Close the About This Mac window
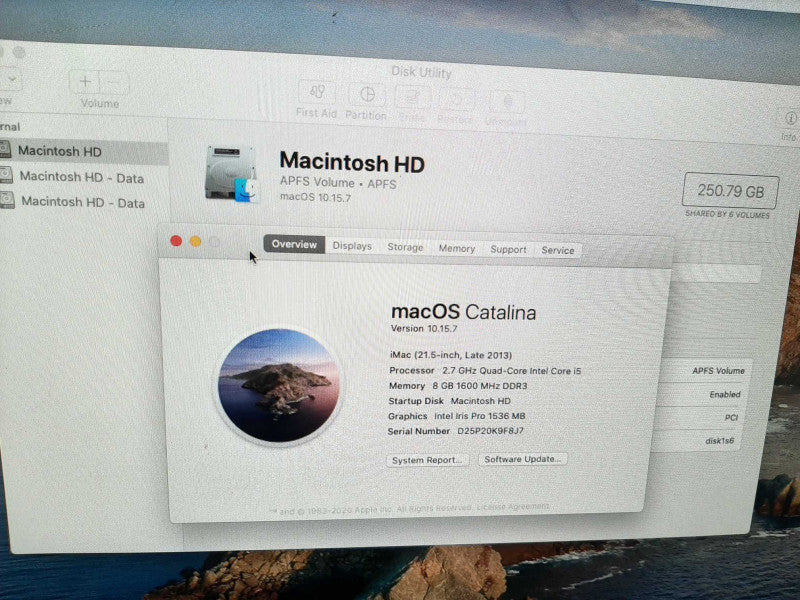 coord(176,241)
